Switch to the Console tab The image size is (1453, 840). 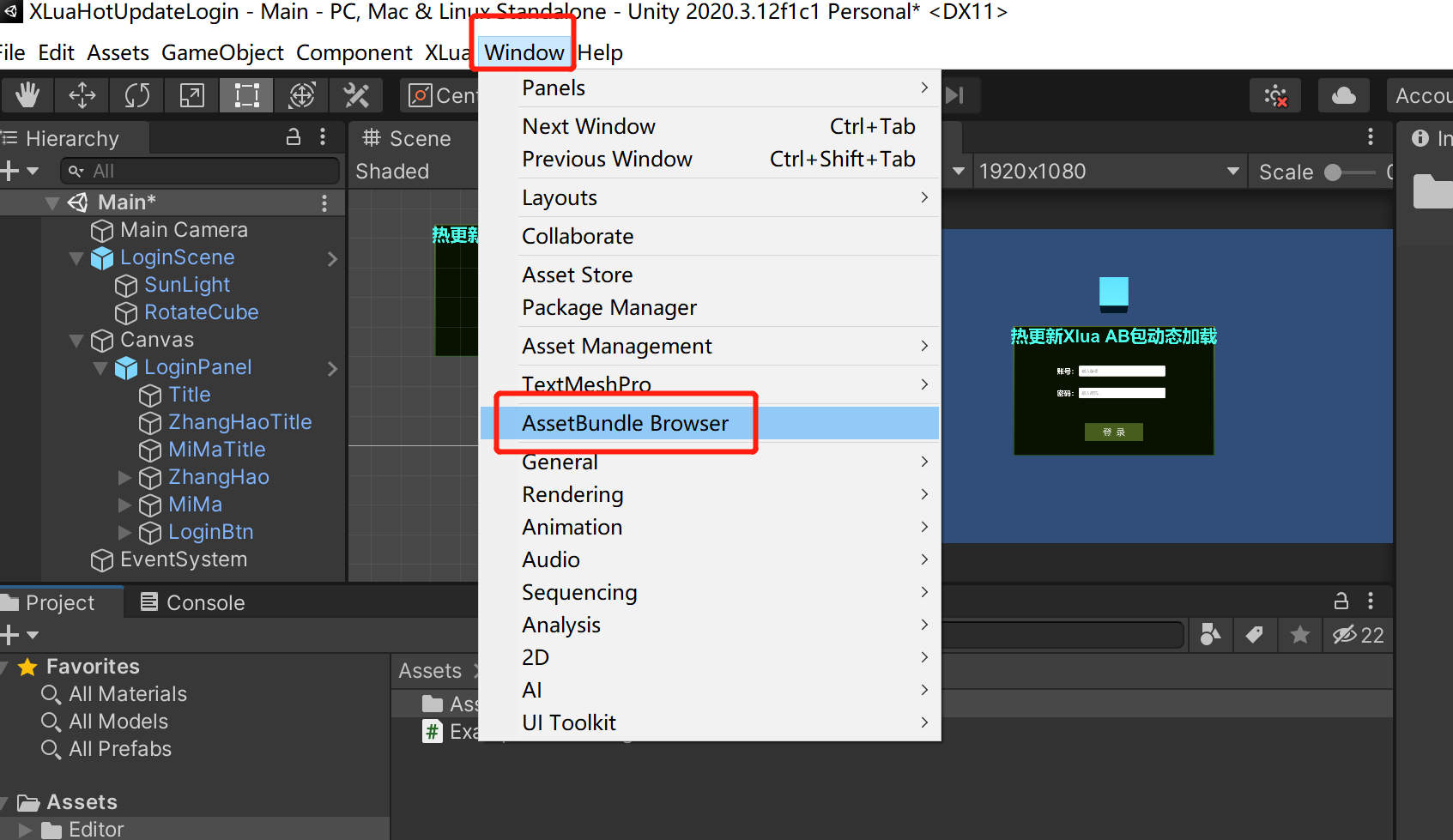pos(193,602)
